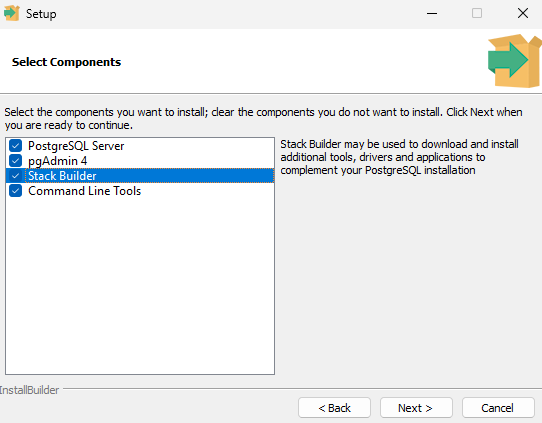The width and height of the screenshot is (542, 423).
Task: Select the PostgreSQL Server list item
Action: point(76,146)
